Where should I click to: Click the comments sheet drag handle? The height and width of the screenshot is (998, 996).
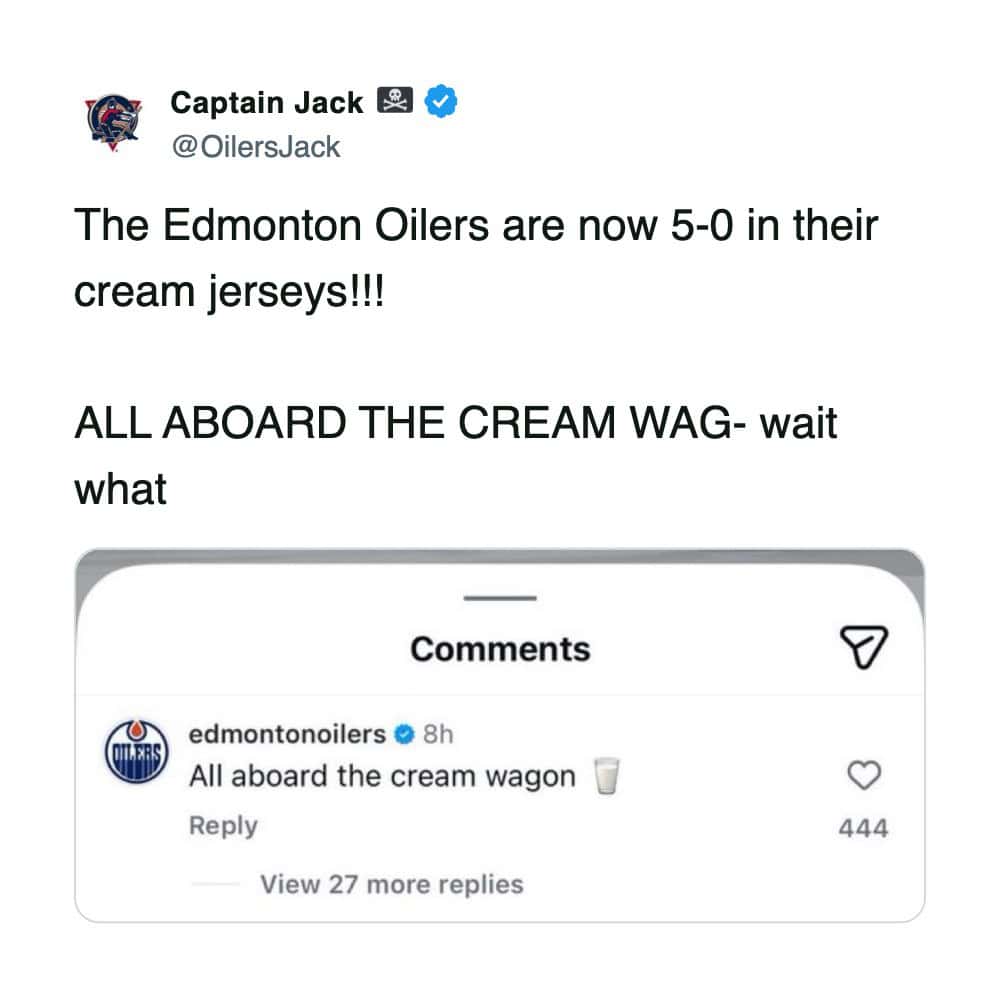coord(499,599)
